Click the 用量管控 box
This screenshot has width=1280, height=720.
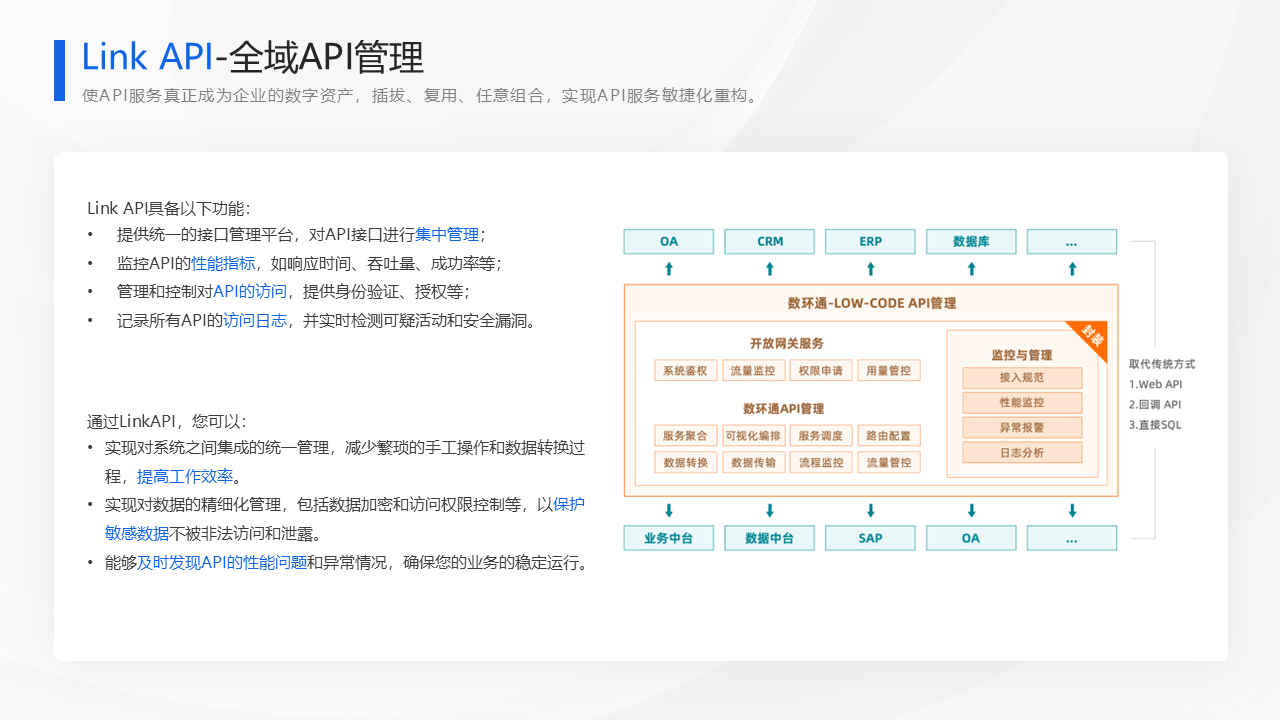(x=889, y=371)
